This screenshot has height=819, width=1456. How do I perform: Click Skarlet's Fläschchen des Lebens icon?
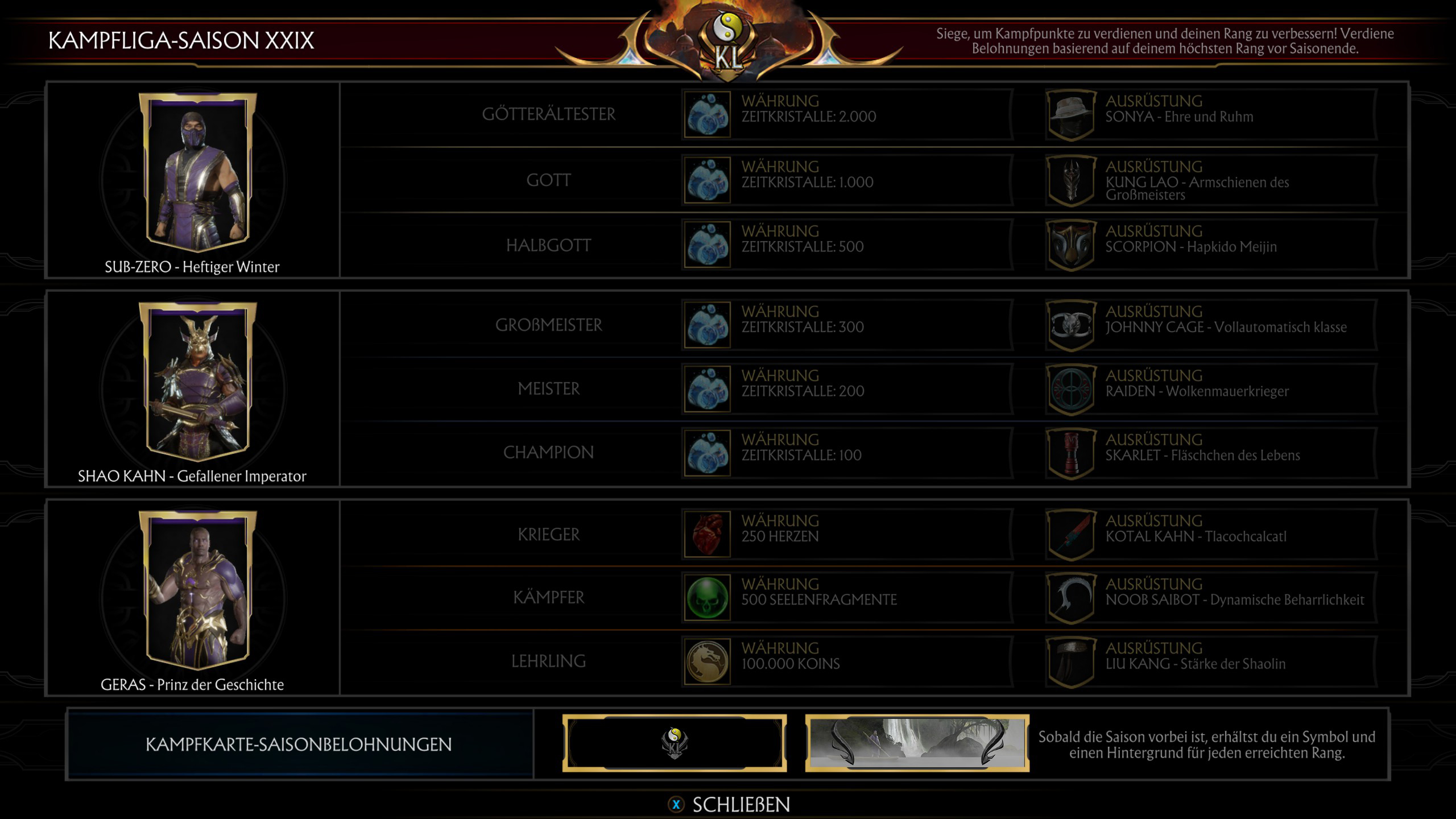(1072, 453)
